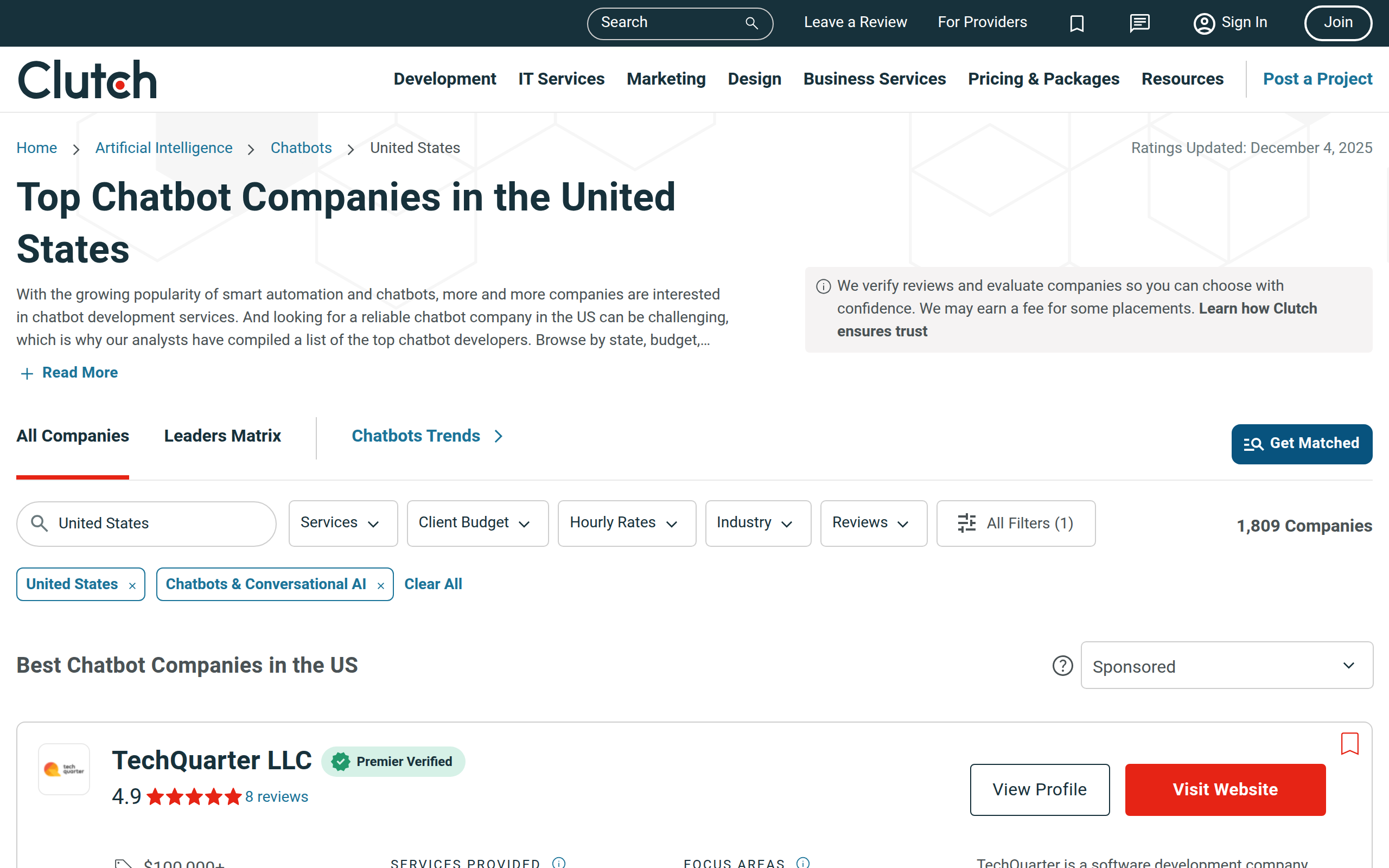Open the Hourly Rates dropdown
Viewport: 1389px width, 868px height.
pyautogui.click(x=626, y=523)
